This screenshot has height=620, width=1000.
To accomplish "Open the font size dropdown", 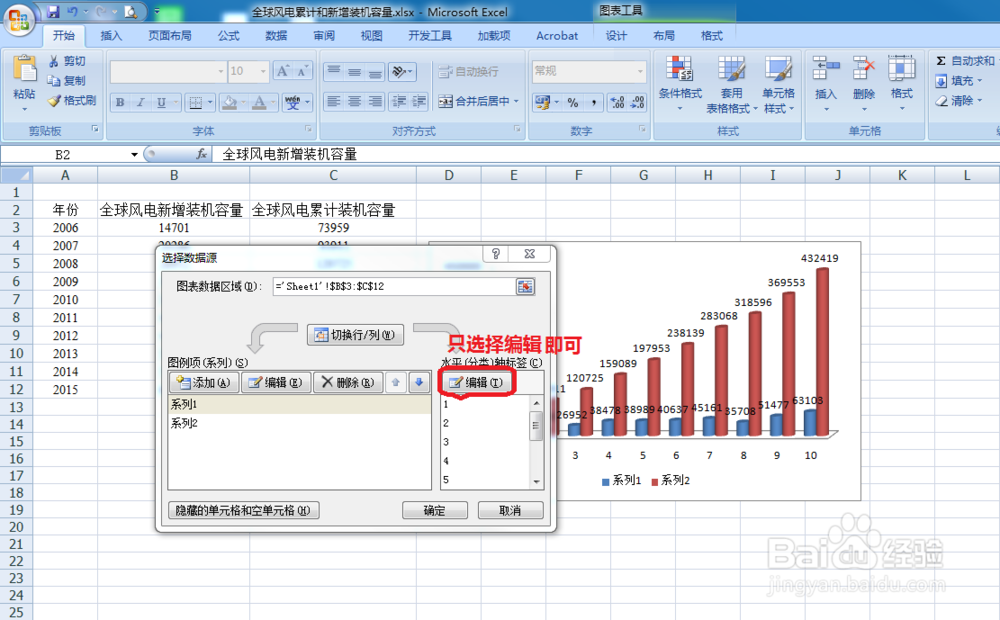I will 263,71.
